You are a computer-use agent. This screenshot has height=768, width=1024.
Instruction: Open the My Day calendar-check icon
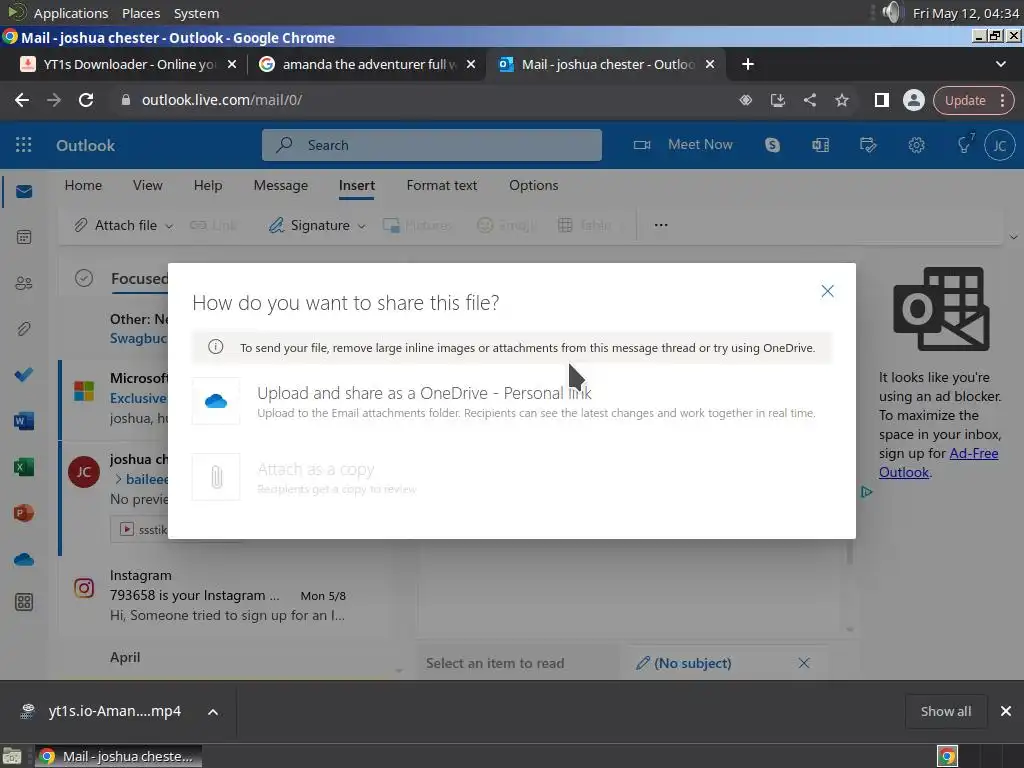(868, 145)
